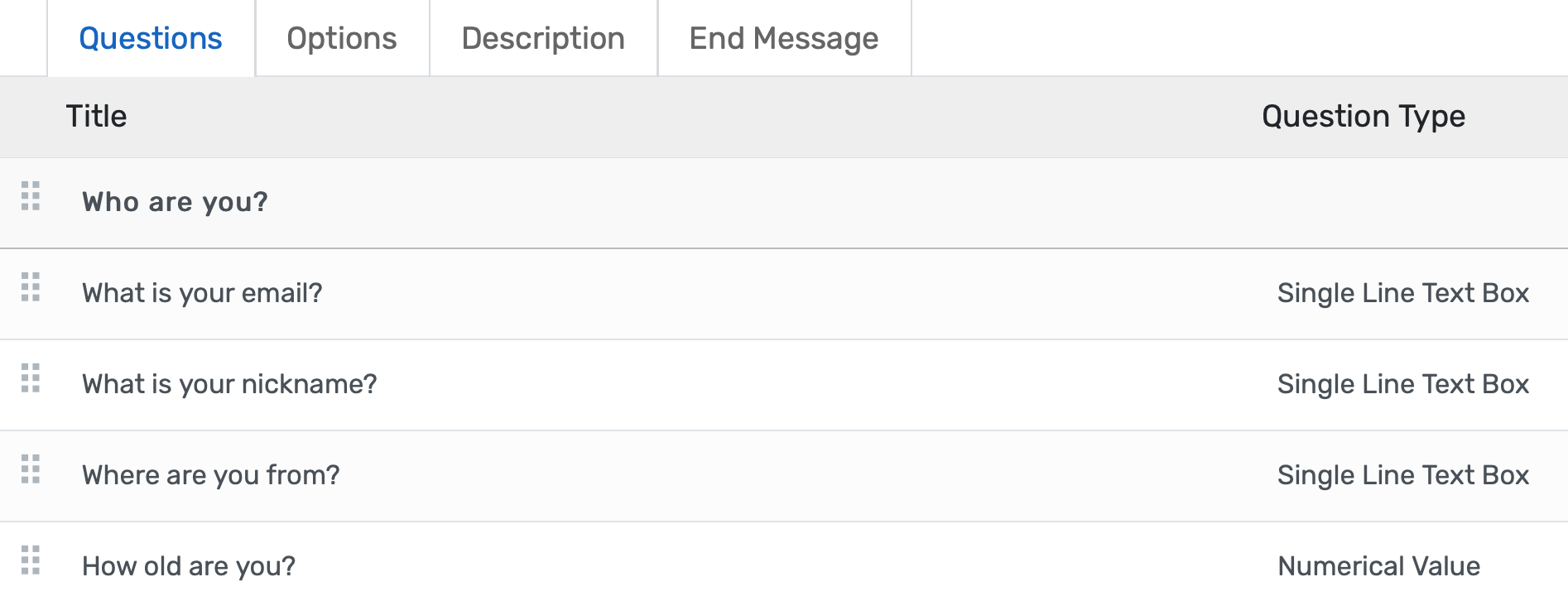Viewport: 1568px width, 601px height.
Task: Click the Numerical Value type label
Action: [x=1378, y=565]
